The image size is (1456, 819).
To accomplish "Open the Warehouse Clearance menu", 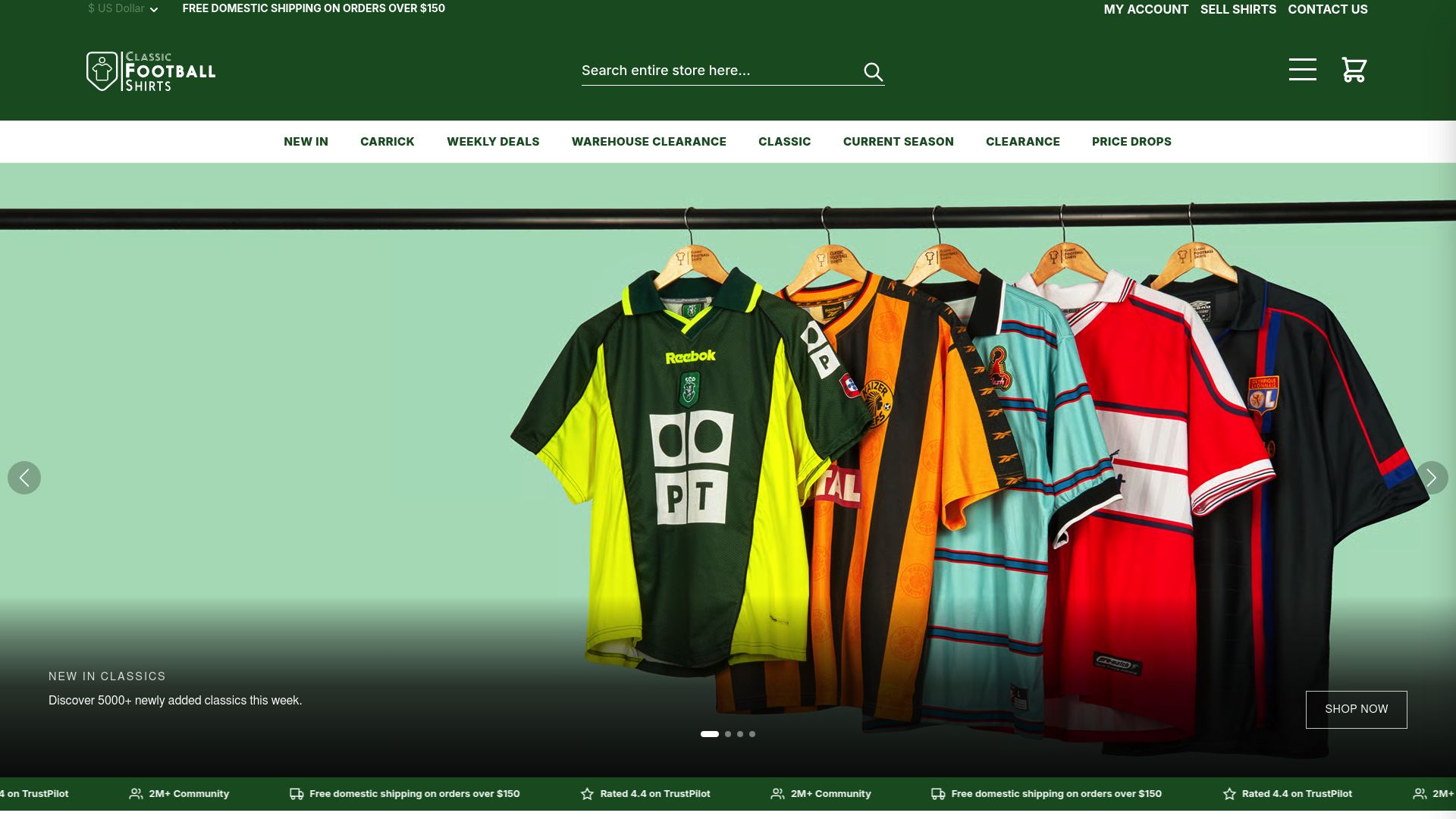I will click(x=648, y=142).
